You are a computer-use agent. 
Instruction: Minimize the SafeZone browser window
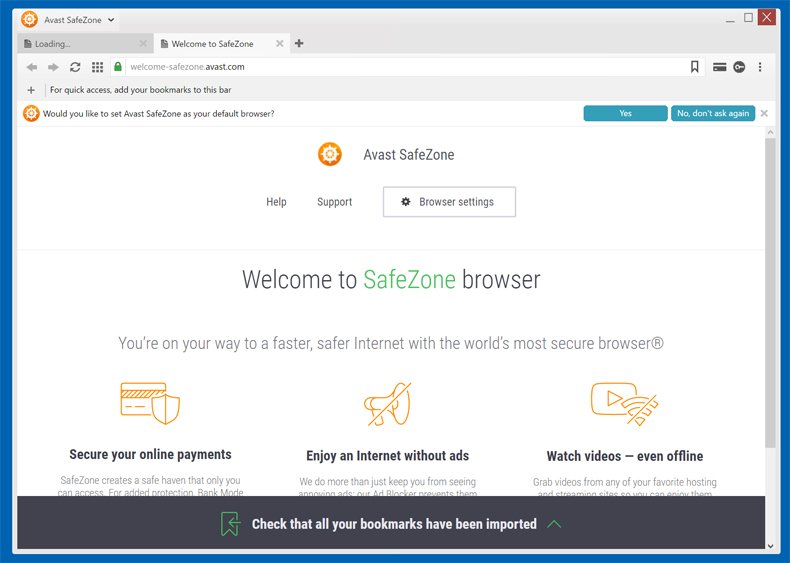pyautogui.click(x=730, y=19)
